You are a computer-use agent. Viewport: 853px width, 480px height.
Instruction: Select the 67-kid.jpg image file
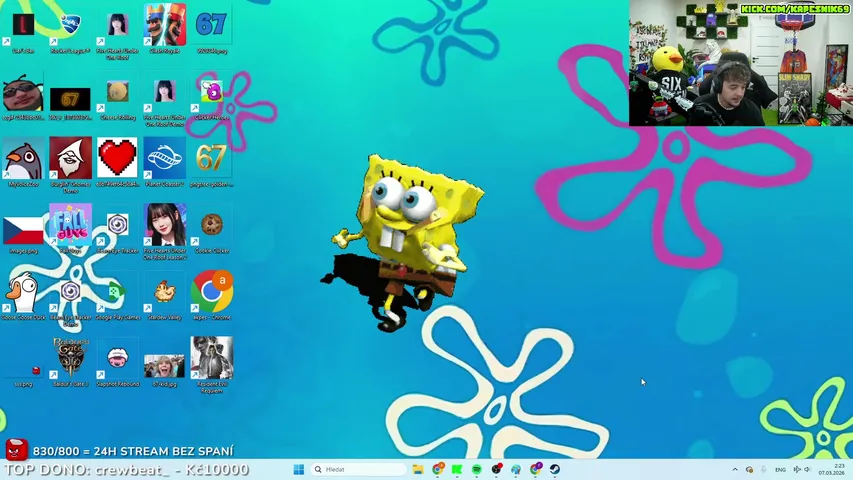tap(165, 369)
